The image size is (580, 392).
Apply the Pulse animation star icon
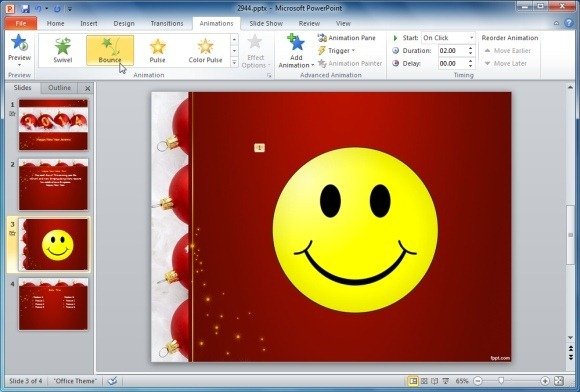pyautogui.click(x=158, y=47)
